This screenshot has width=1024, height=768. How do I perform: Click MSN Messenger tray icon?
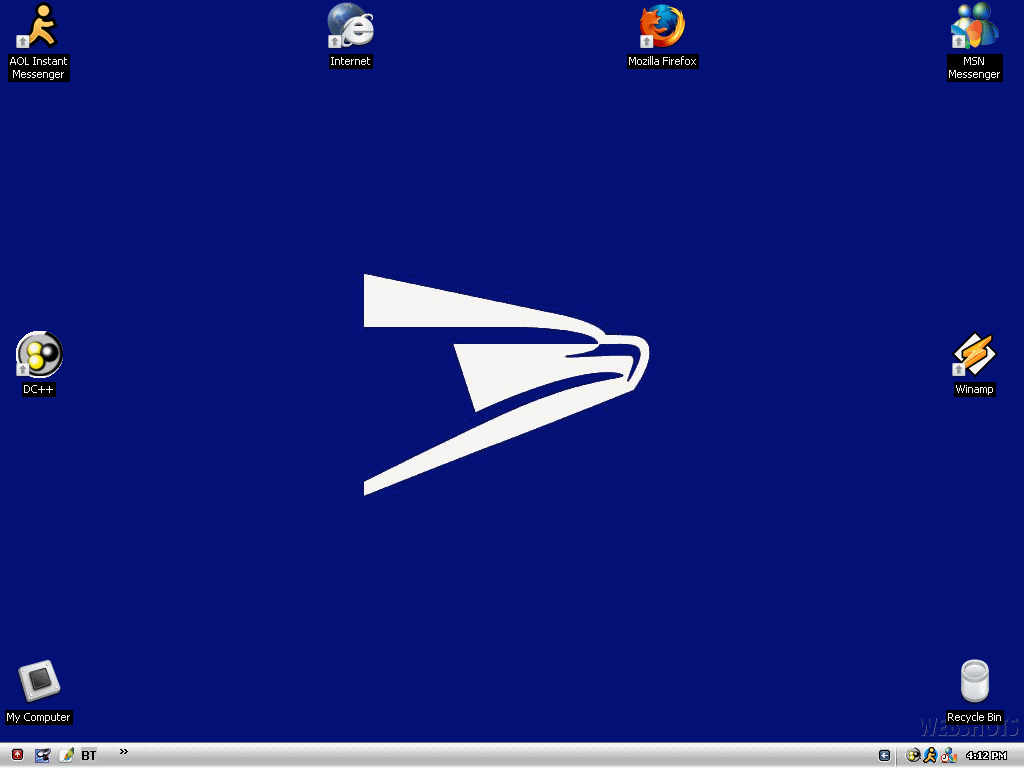click(x=948, y=755)
